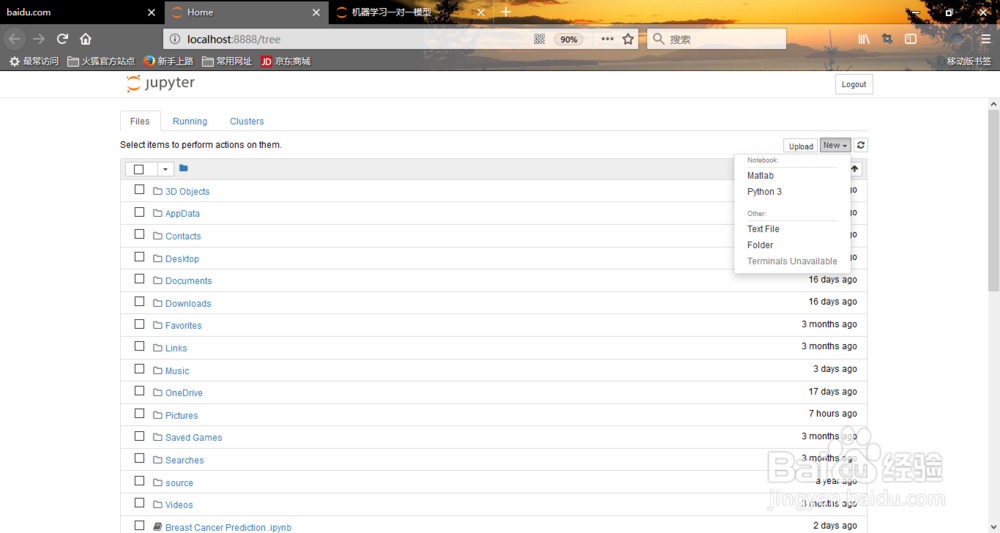Tick the checkbox for Desktop
The height and width of the screenshot is (533, 1000).
point(139,256)
